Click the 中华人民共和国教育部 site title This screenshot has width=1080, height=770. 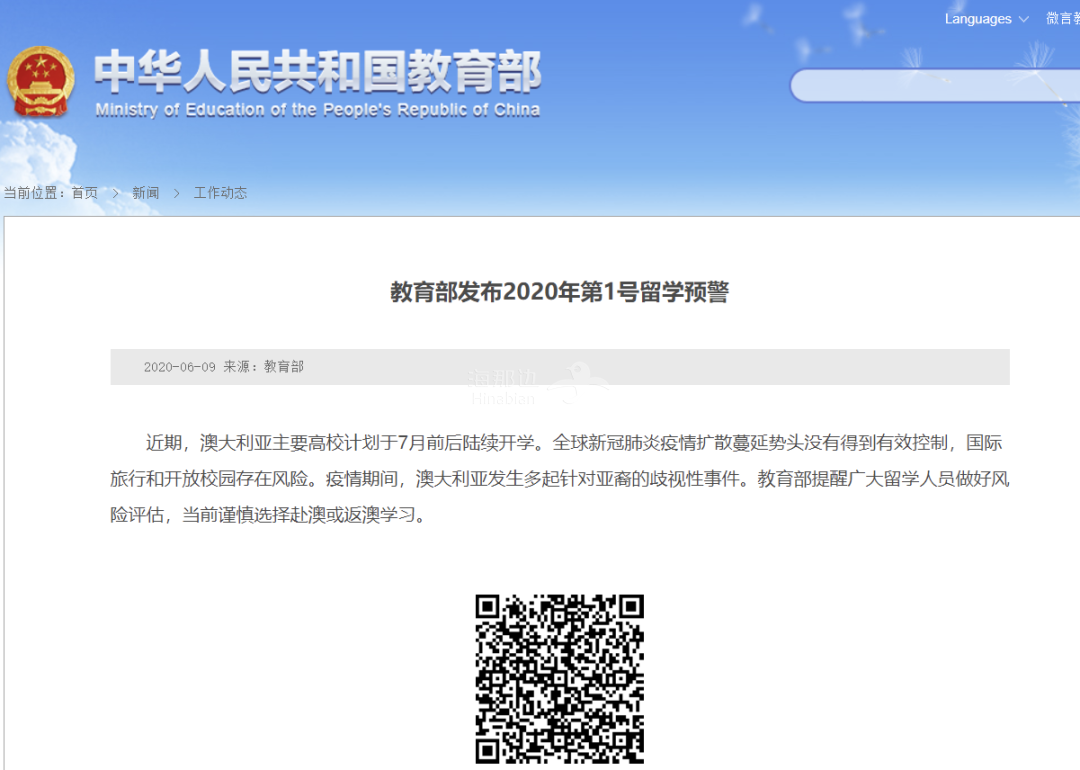point(317,72)
